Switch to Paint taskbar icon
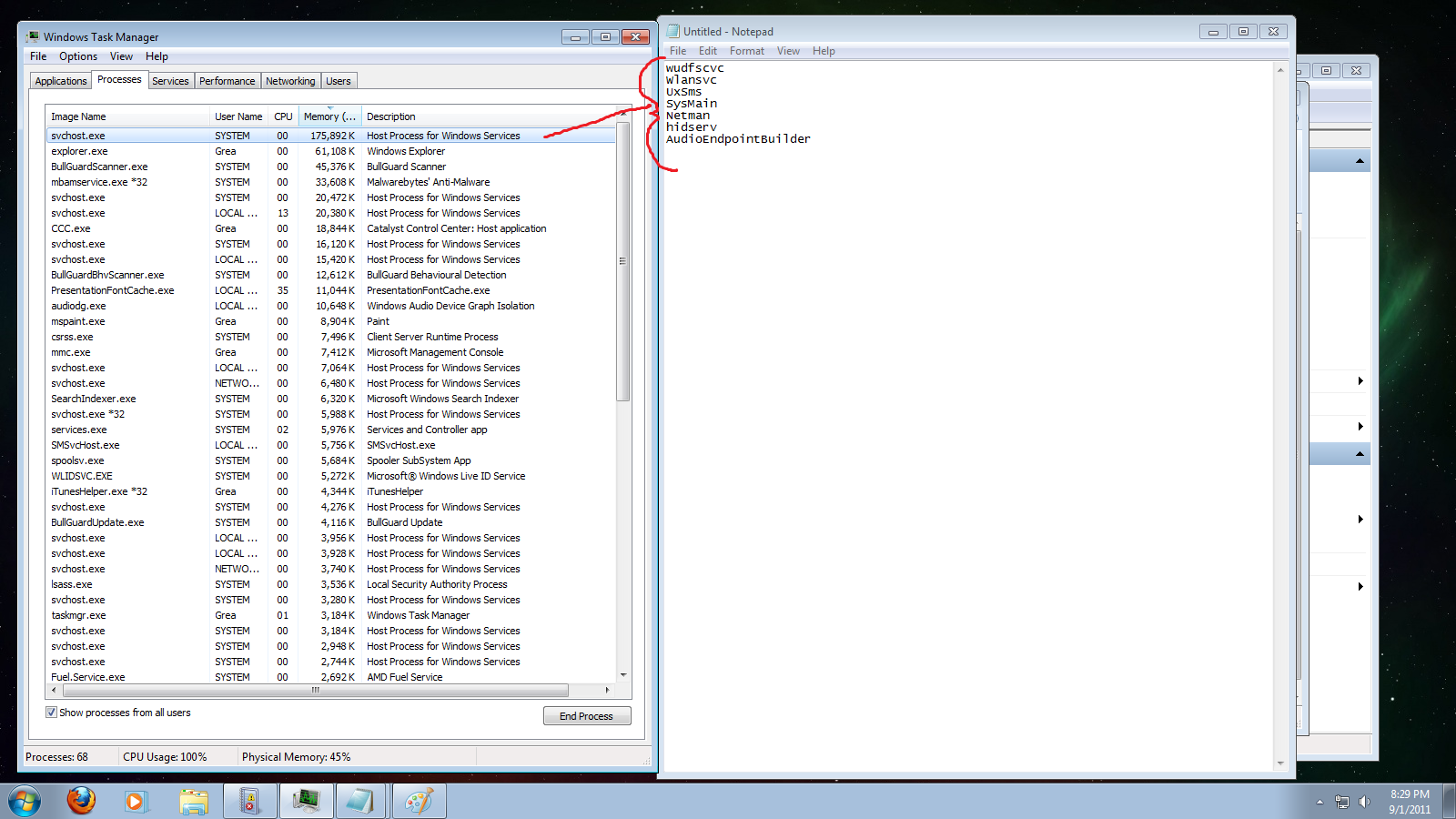The height and width of the screenshot is (819, 1456). 419,802
